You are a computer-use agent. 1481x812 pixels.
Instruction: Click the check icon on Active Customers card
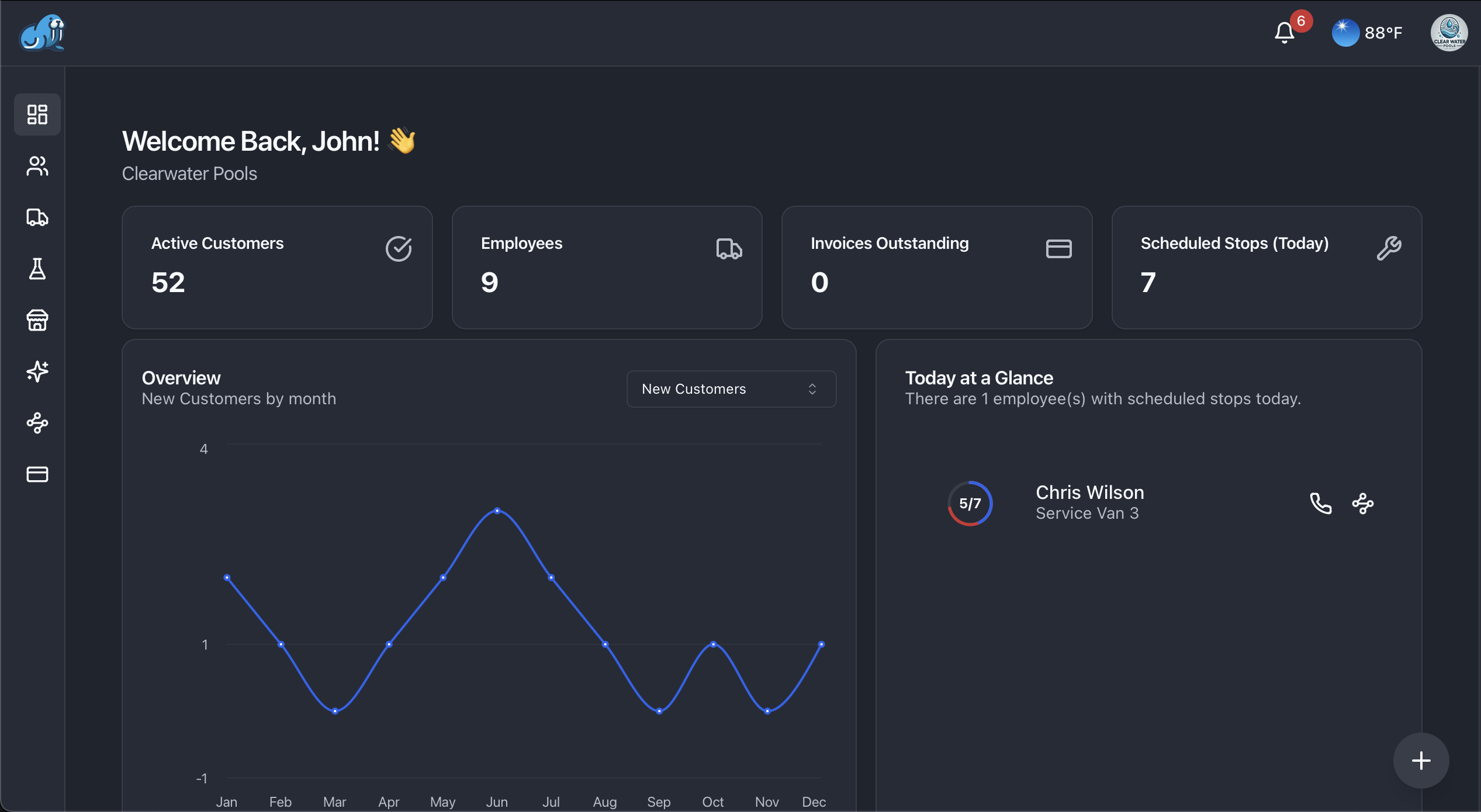pyautogui.click(x=399, y=249)
